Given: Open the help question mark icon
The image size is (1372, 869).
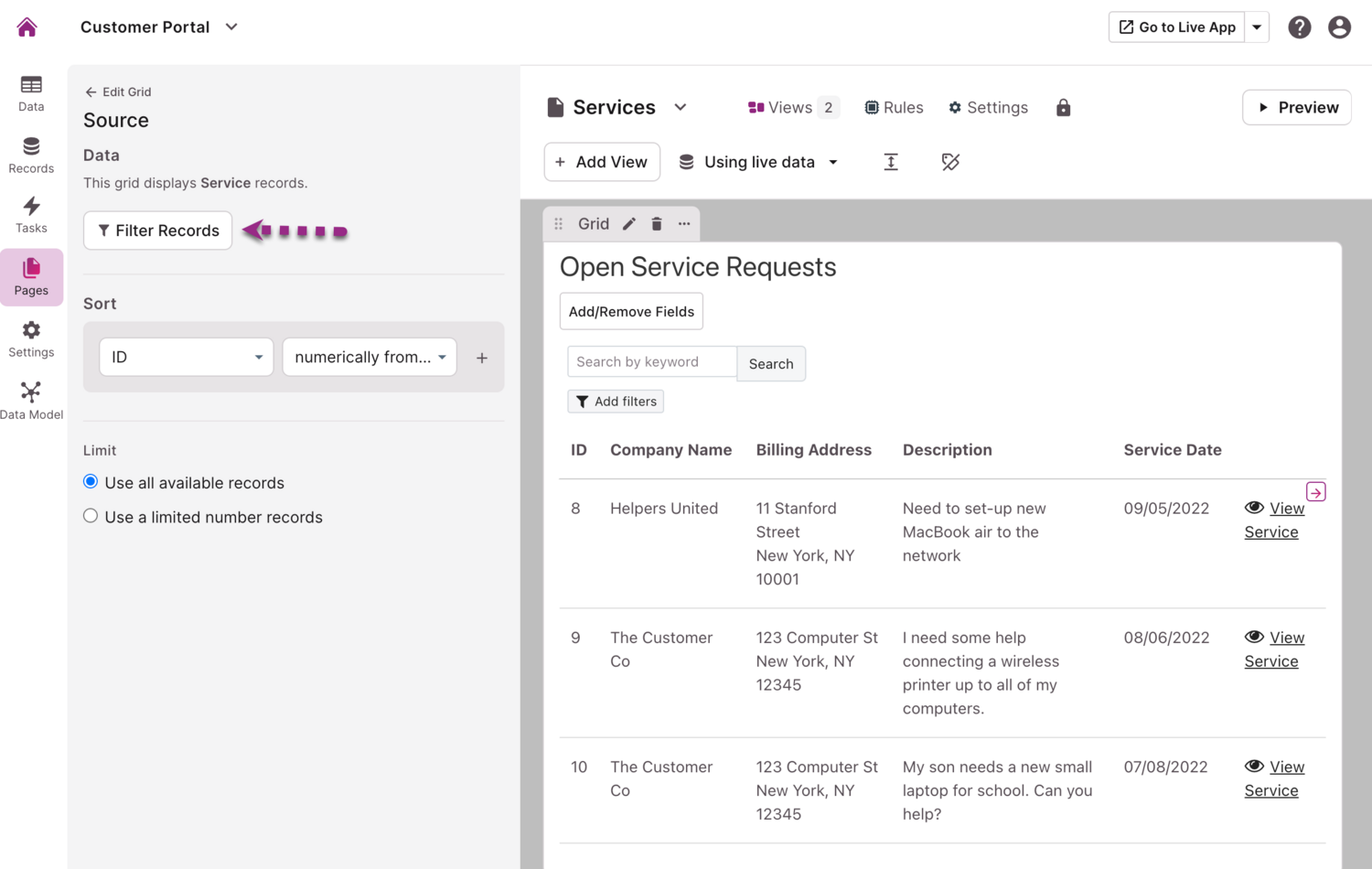Looking at the screenshot, I should (x=1299, y=27).
